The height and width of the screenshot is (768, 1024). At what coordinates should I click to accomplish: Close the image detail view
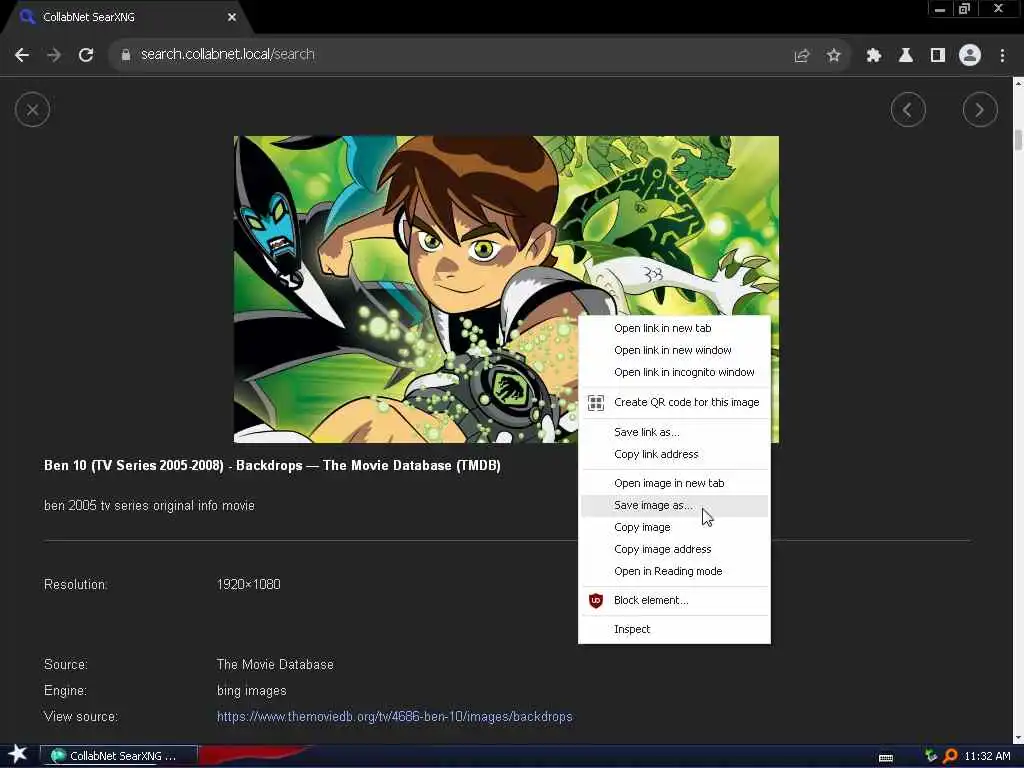pyautogui.click(x=32, y=110)
